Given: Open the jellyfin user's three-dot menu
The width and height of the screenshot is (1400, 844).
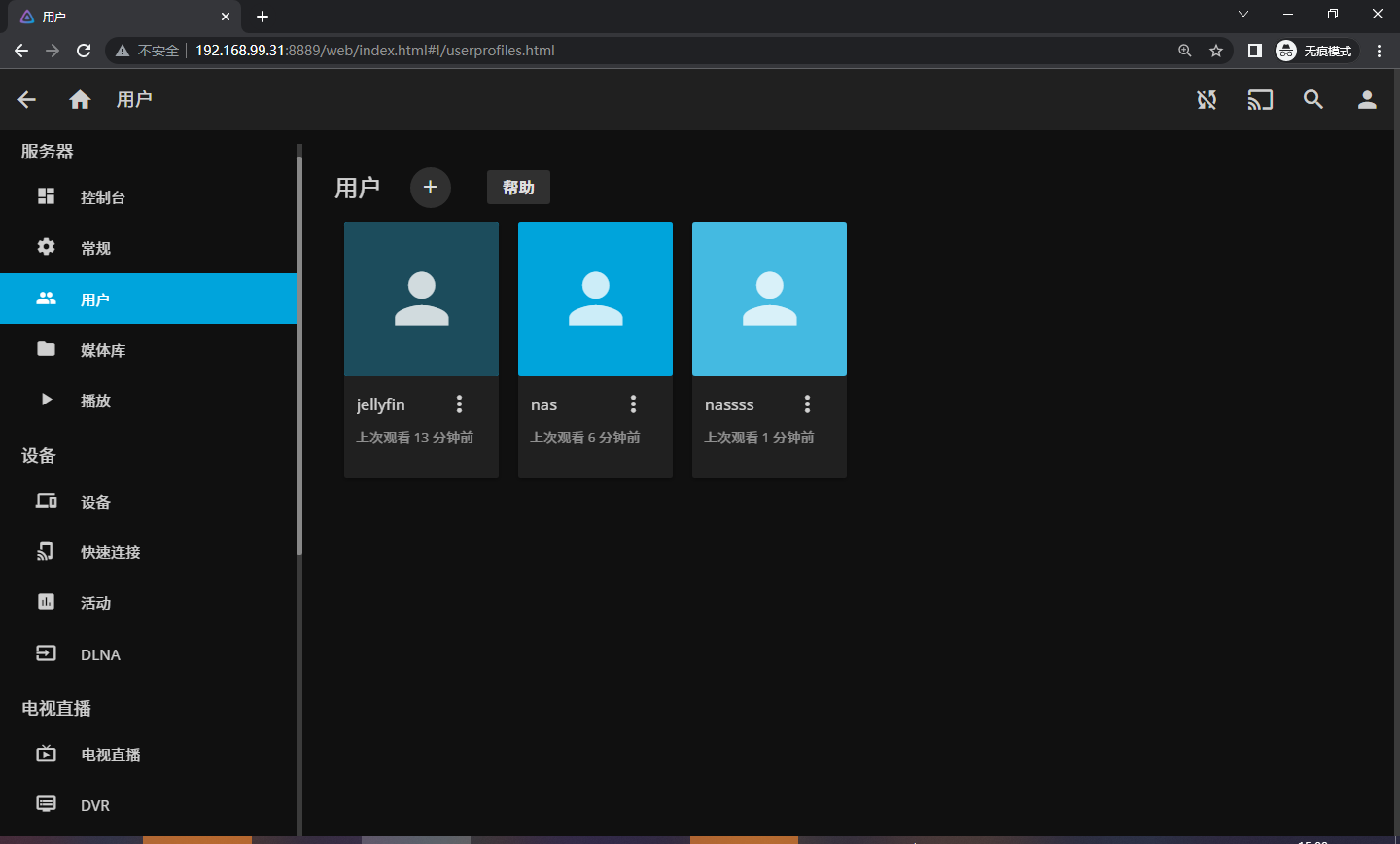Looking at the screenshot, I should 460,404.
